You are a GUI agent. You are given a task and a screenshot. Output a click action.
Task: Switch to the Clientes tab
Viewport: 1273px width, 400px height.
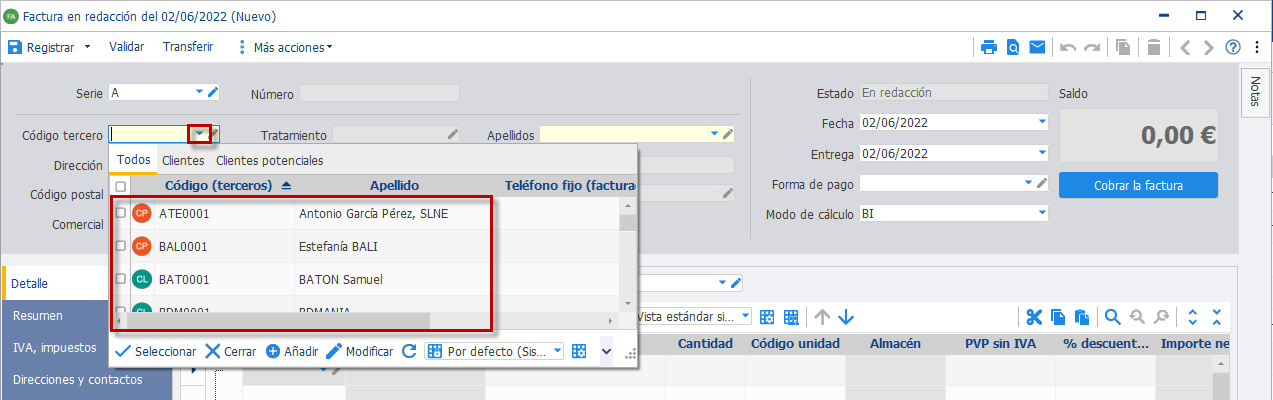183,160
